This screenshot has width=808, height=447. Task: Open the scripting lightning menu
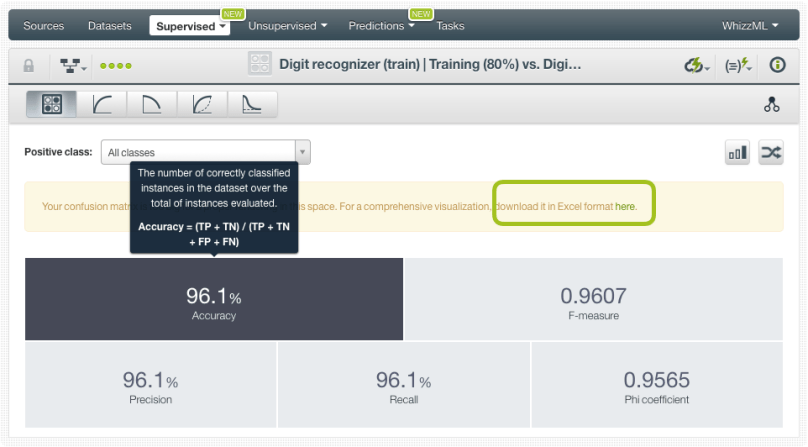[x=738, y=66]
